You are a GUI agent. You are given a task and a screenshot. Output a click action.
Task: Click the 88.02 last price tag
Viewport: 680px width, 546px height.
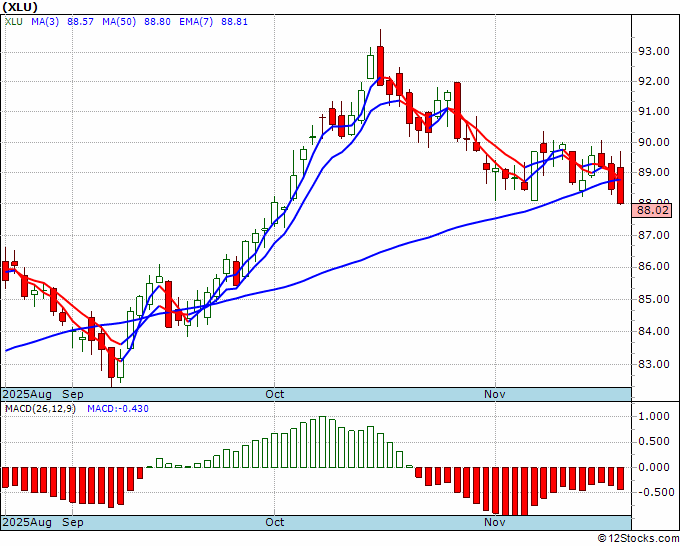[652, 211]
